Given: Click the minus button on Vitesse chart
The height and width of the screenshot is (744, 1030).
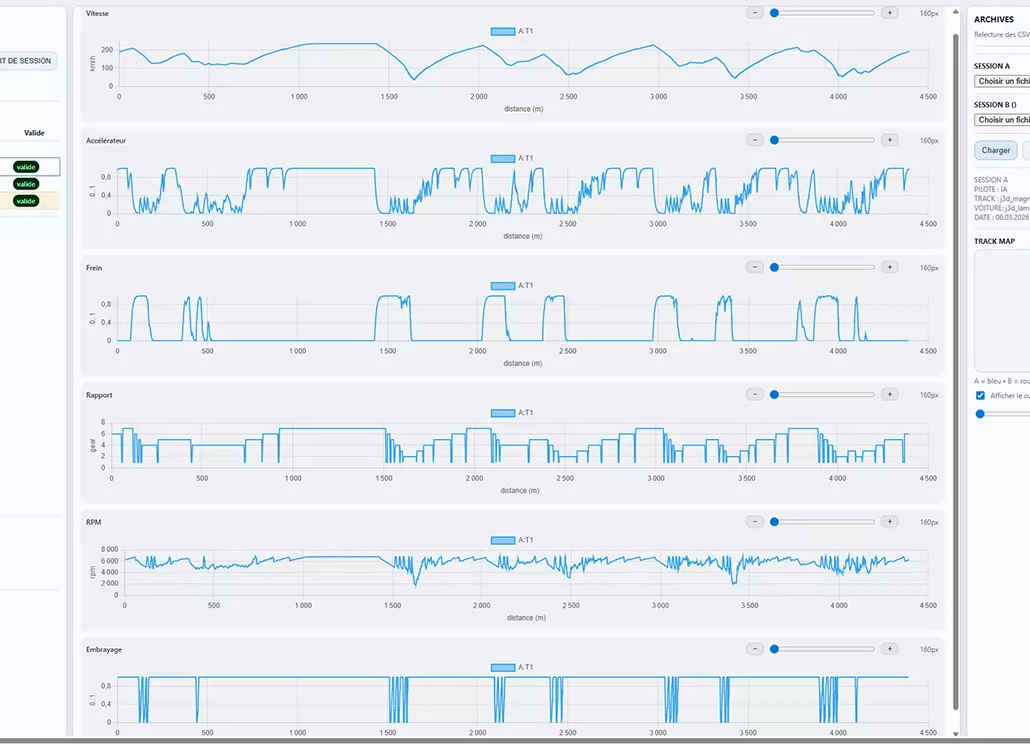Looking at the screenshot, I should click(x=755, y=13).
